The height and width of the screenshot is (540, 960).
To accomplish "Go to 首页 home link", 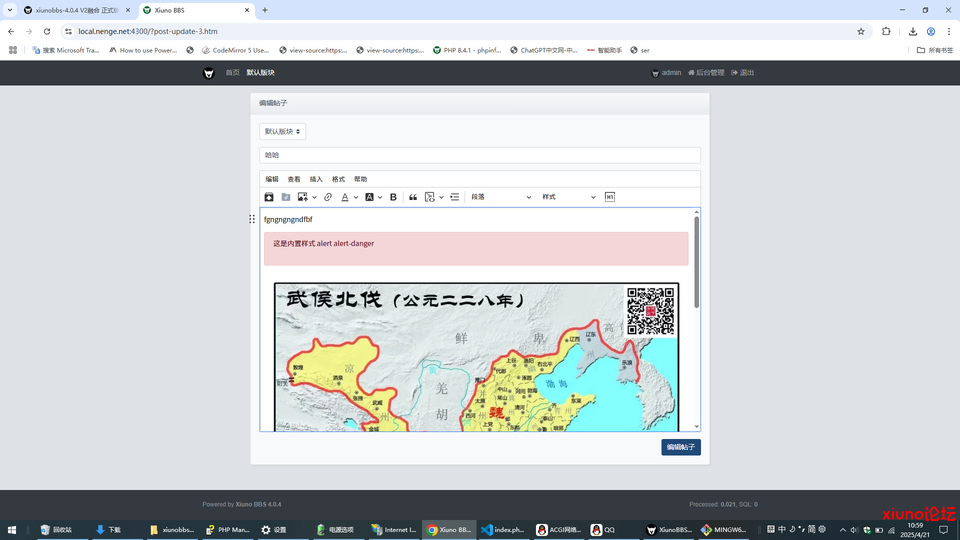I will coord(232,72).
